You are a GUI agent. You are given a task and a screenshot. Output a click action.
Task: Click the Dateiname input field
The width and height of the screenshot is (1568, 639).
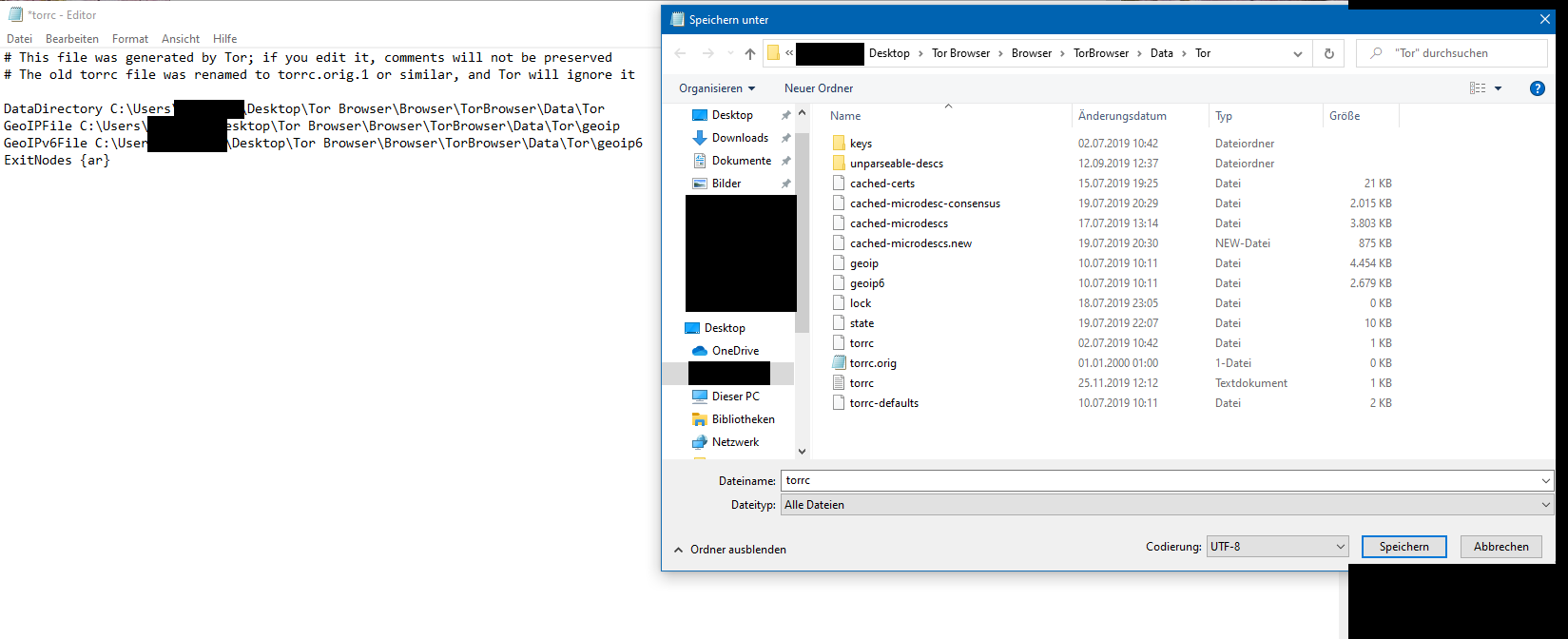pyautogui.click(x=1159, y=481)
